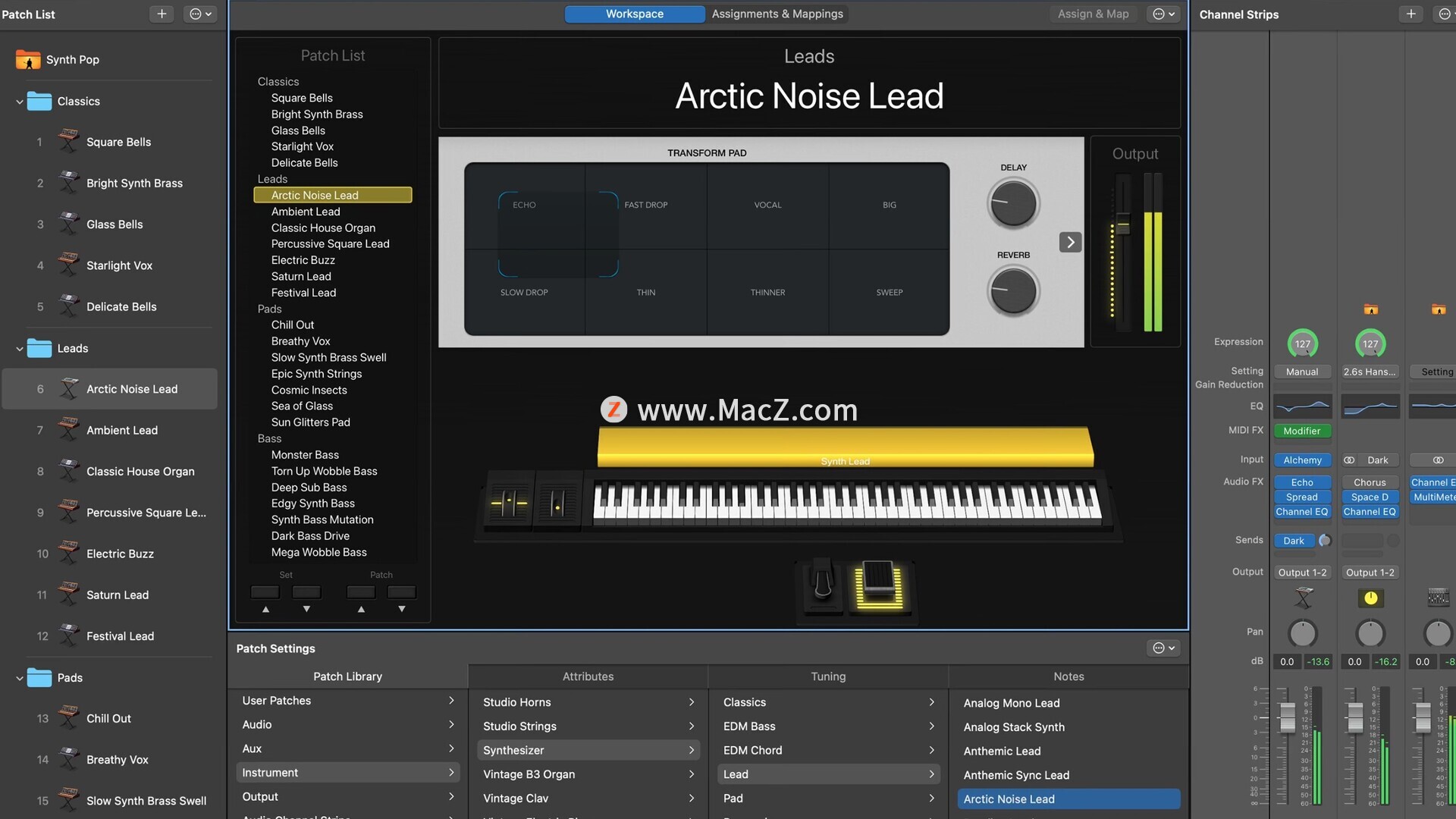
Task: Click the Arctic Noise Lead patch icon
Action: pos(68,388)
